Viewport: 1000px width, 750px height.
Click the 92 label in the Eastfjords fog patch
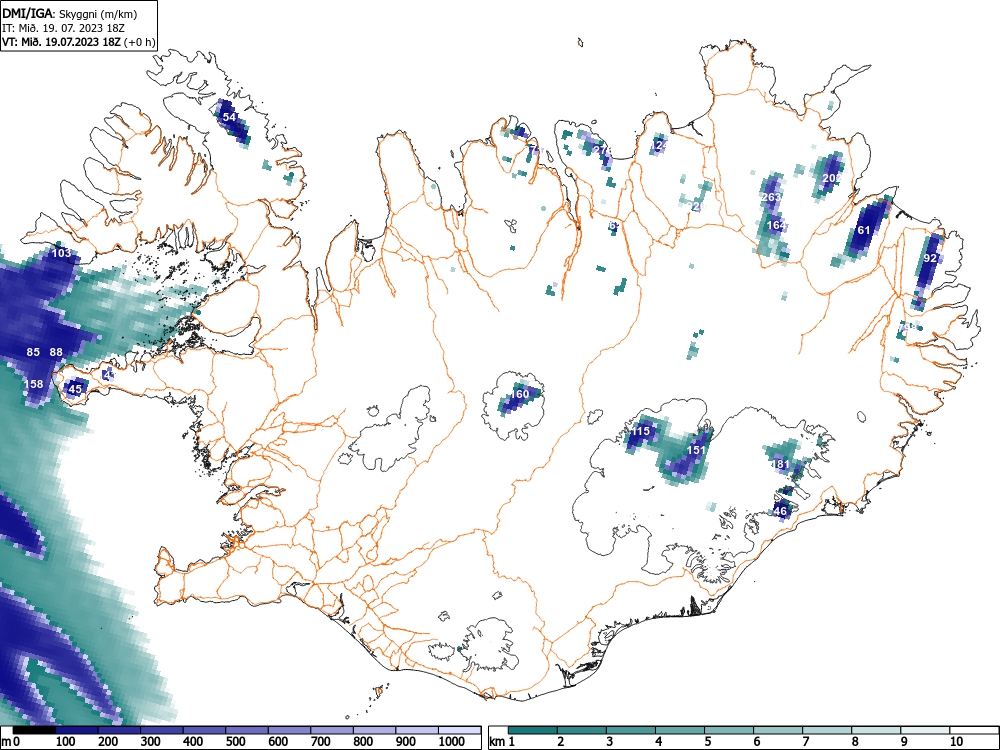pyautogui.click(x=930, y=258)
